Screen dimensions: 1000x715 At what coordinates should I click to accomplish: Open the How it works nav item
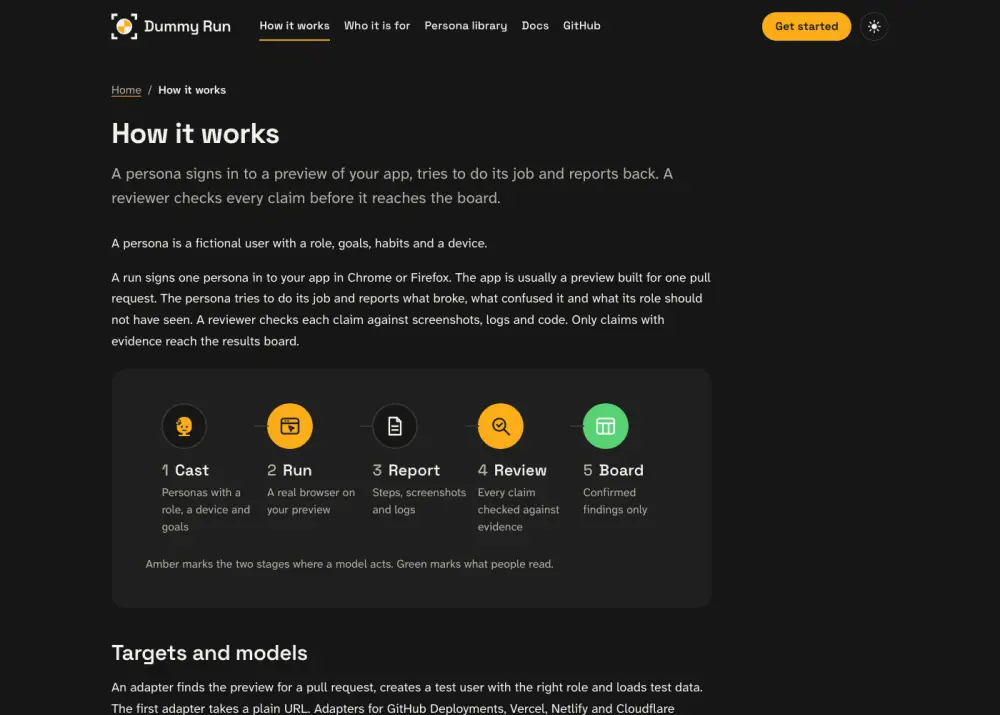tap(294, 26)
